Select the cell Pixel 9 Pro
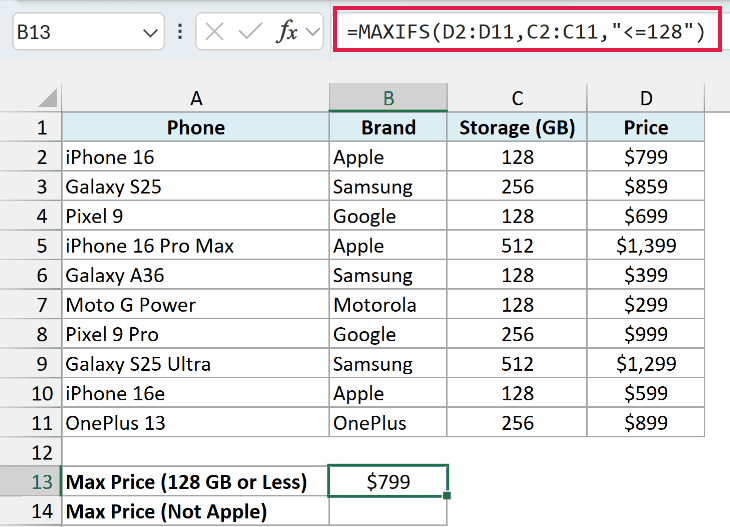Image resolution: width=730 pixels, height=527 pixels. (196, 334)
